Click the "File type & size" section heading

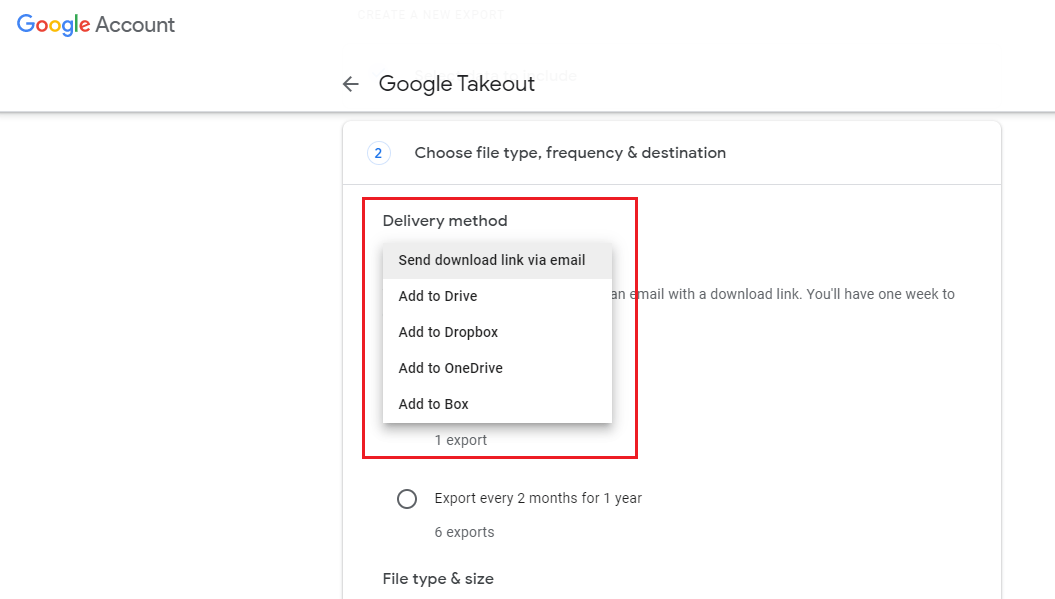click(x=438, y=578)
